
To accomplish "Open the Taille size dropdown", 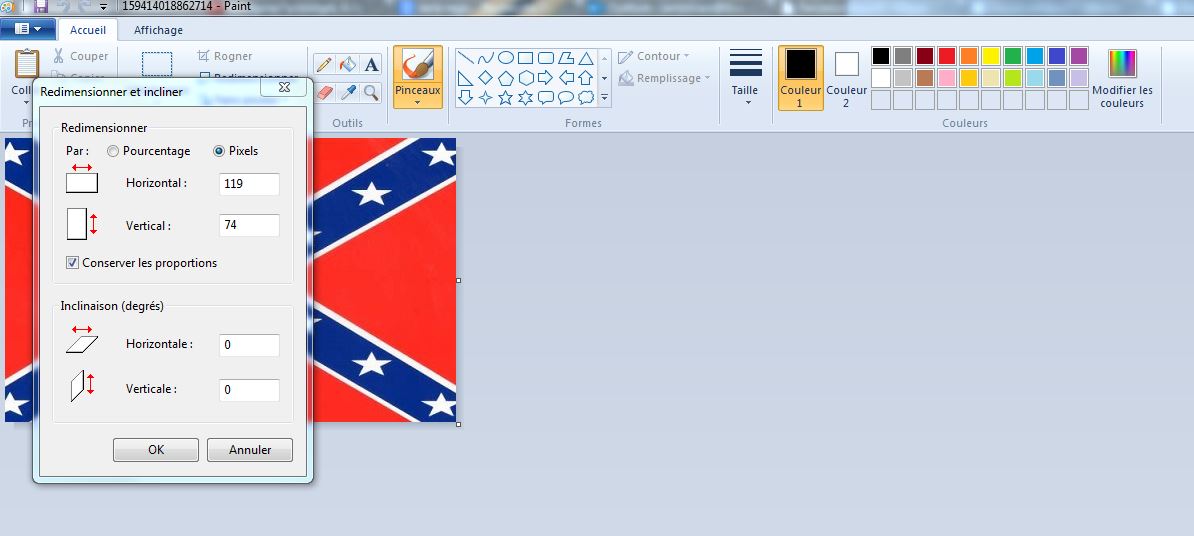I will tap(745, 92).
